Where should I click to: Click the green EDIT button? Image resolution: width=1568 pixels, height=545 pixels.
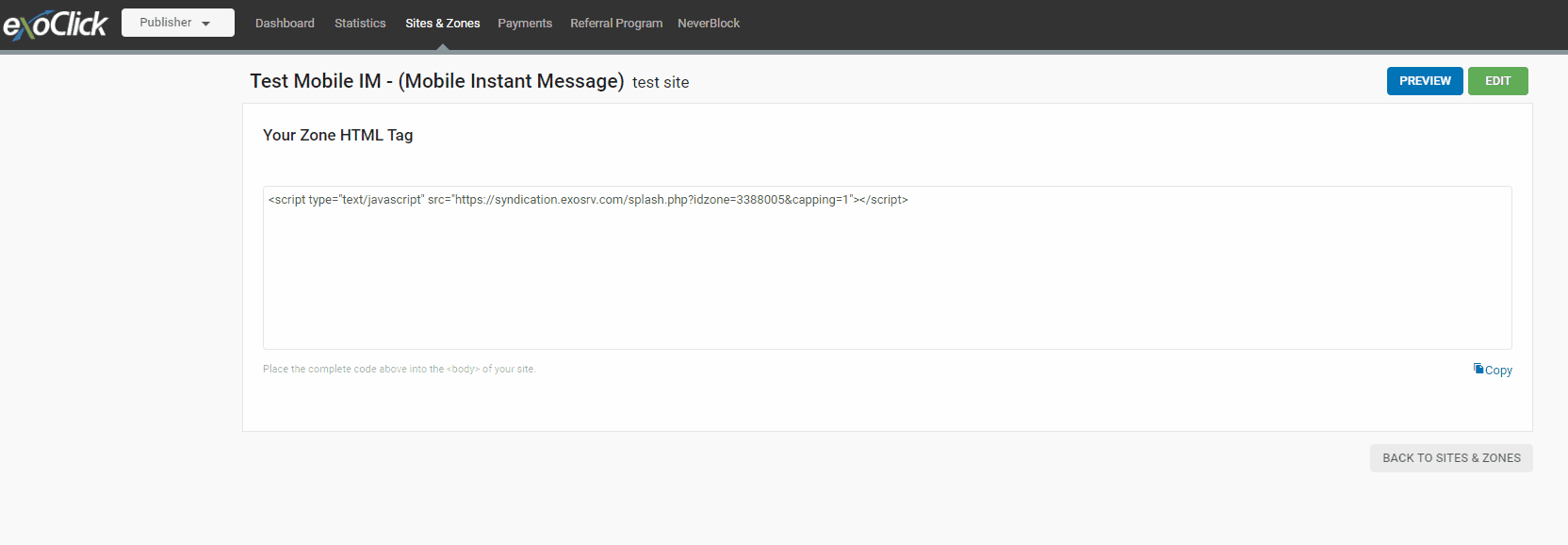[x=1498, y=81]
